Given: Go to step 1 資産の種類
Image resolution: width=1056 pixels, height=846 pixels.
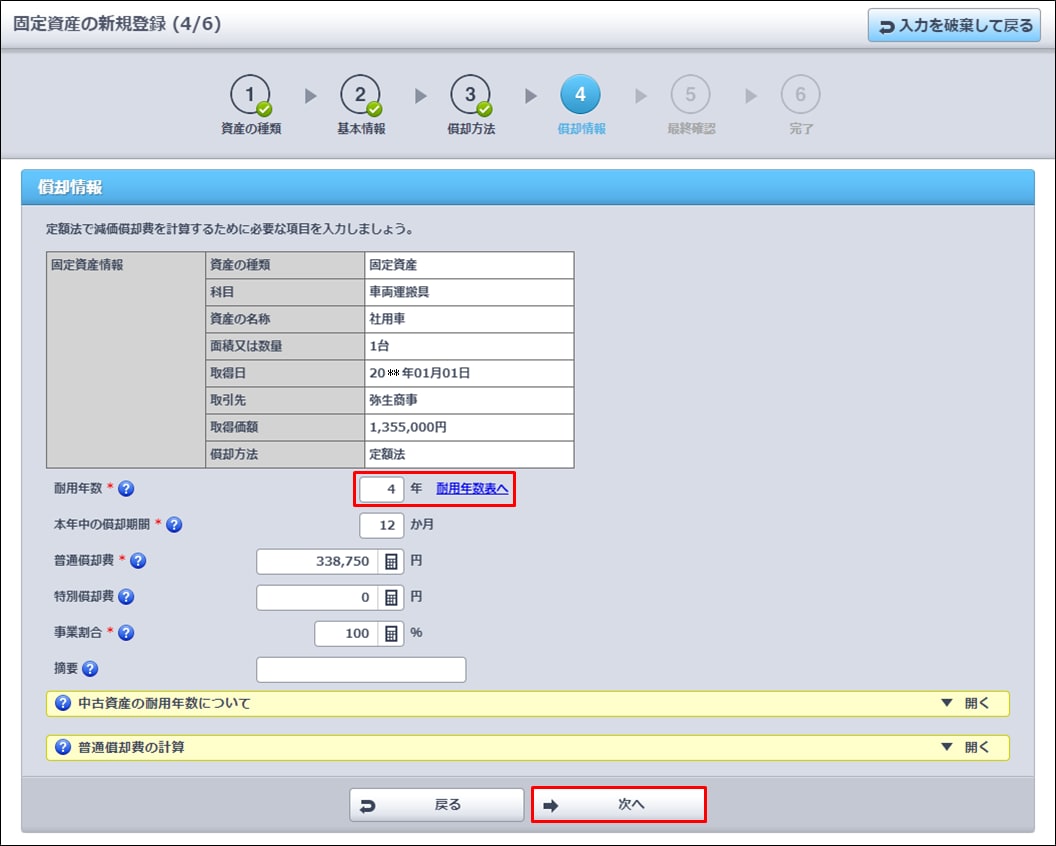Looking at the screenshot, I should (x=251, y=104).
